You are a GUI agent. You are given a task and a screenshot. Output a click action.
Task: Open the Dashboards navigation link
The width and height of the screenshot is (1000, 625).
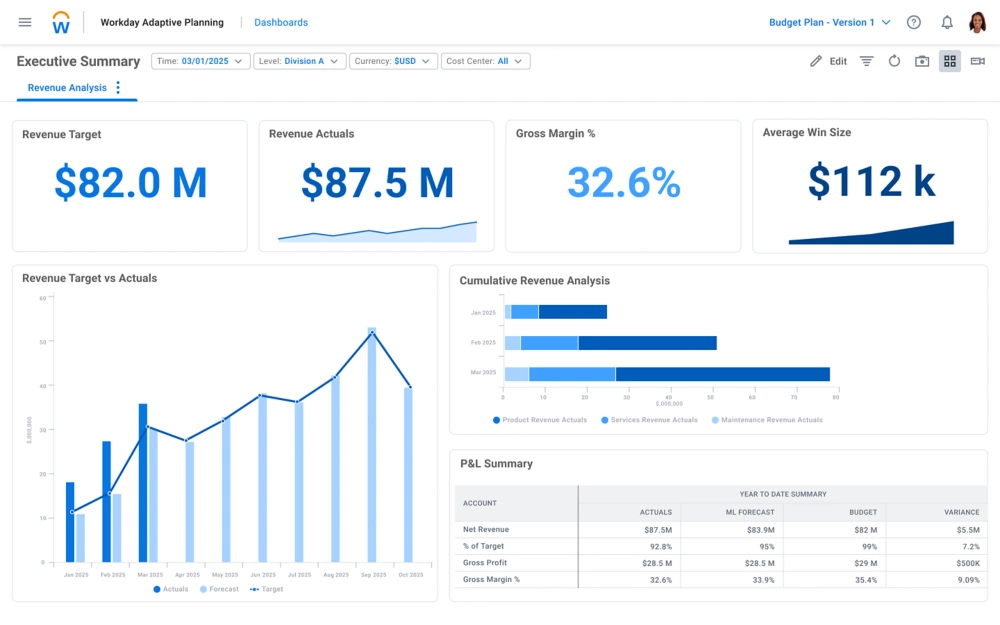pyautogui.click(x=281, y=22)
